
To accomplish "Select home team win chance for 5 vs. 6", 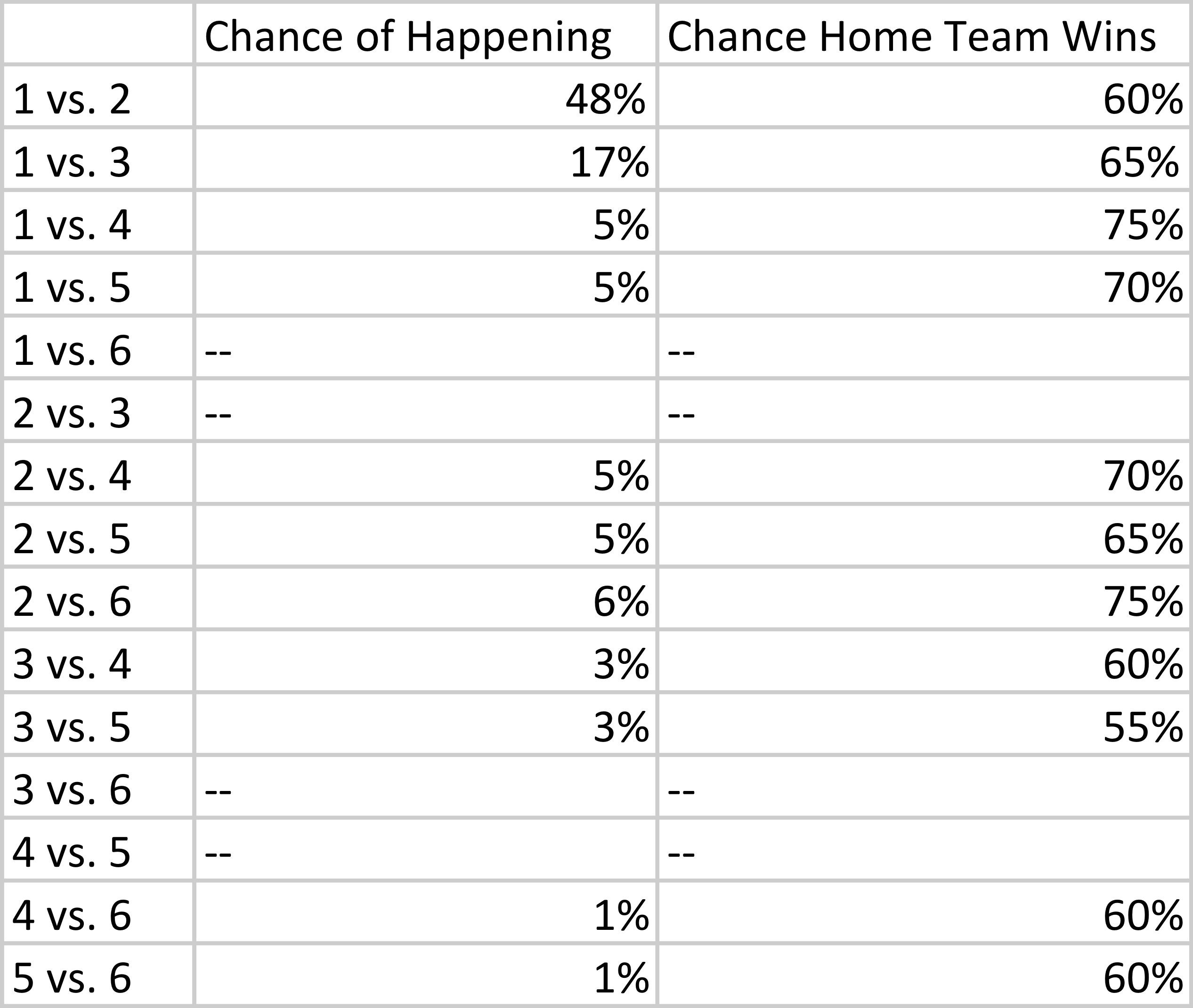I will pos(1143,978).
